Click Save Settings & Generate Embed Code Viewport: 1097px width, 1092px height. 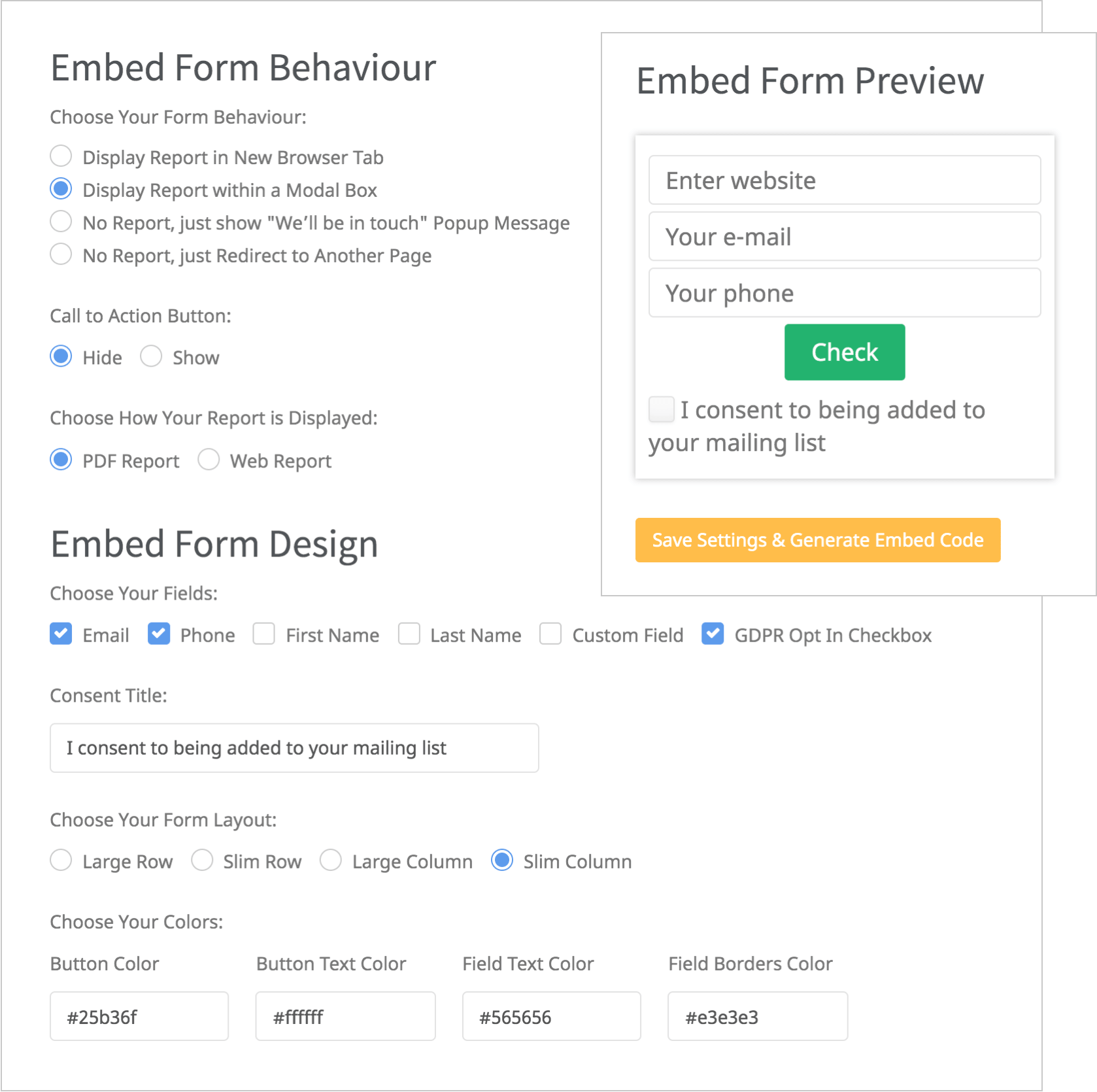tap(817, 540)
